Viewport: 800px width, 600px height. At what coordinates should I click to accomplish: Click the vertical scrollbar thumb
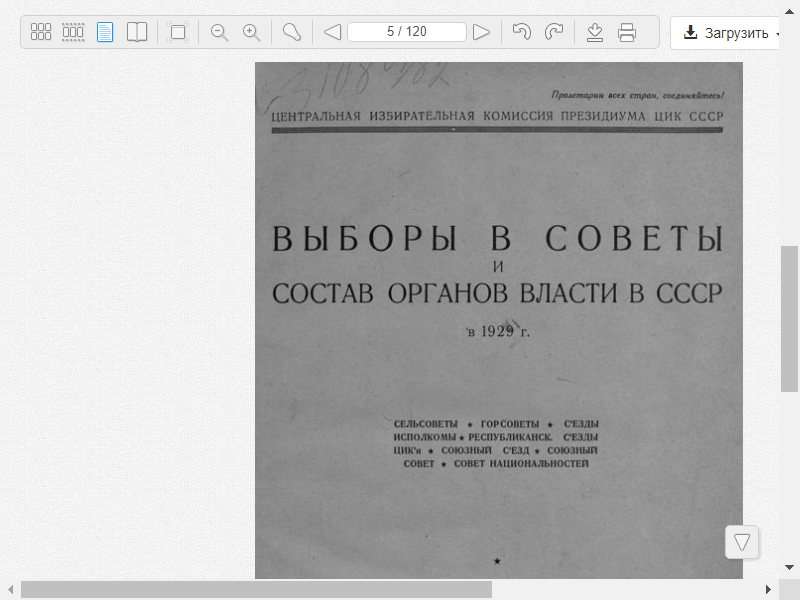pyautogui.click(x=789, y=319)
